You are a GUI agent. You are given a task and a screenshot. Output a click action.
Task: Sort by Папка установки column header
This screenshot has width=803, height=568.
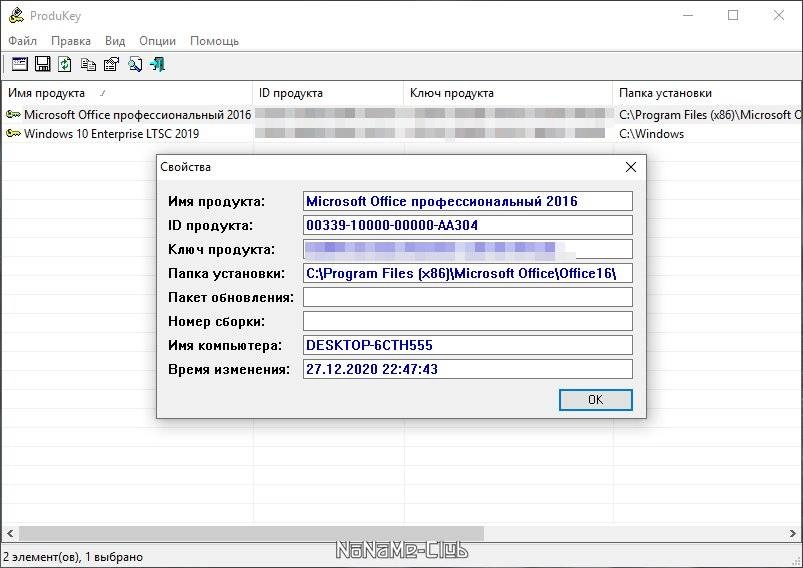click(x=708, y=93)
